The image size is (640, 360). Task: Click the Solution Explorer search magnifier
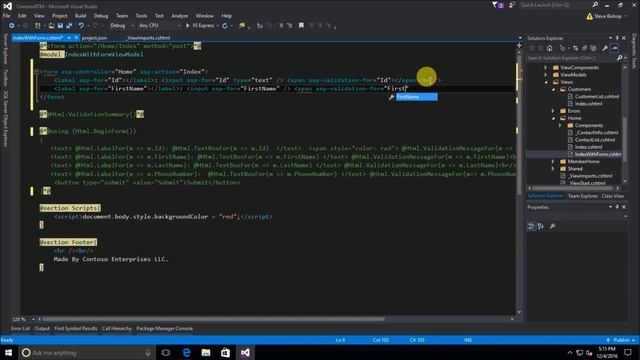pyautogui.click(x=620, y=58)
